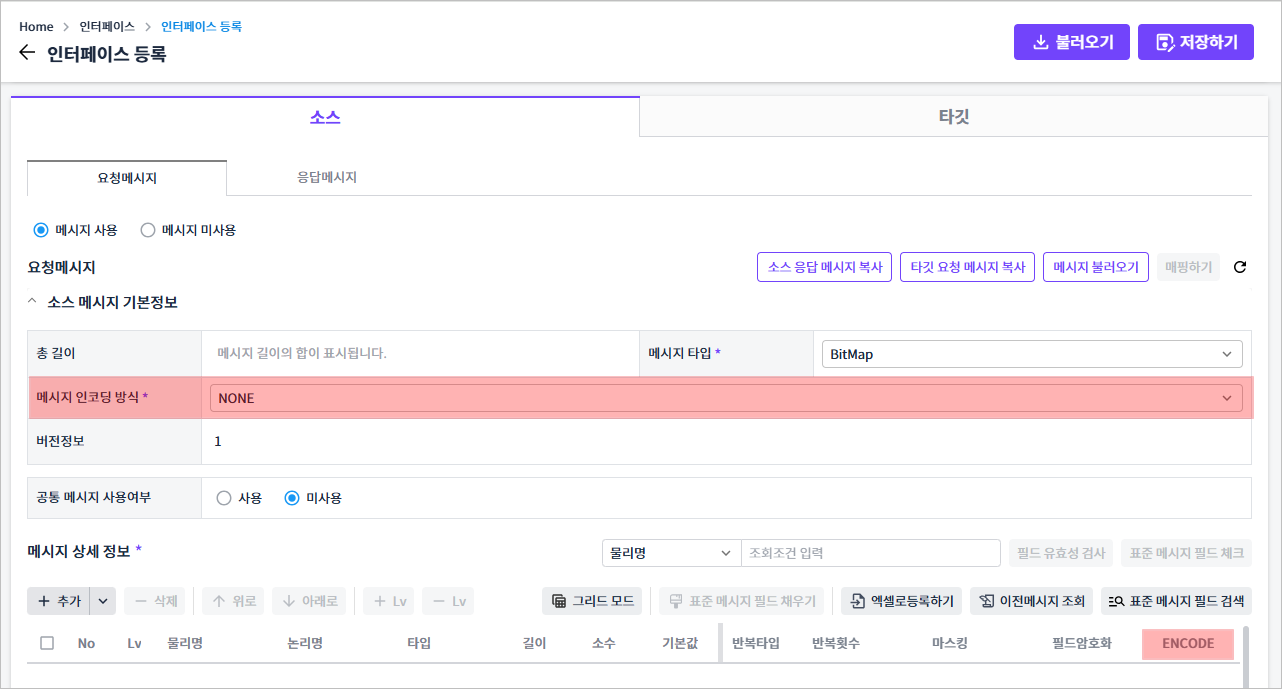The height and width of the screenshot is (689, 1282).
Task: Switch to the 소스 tab
Action: 325,117
